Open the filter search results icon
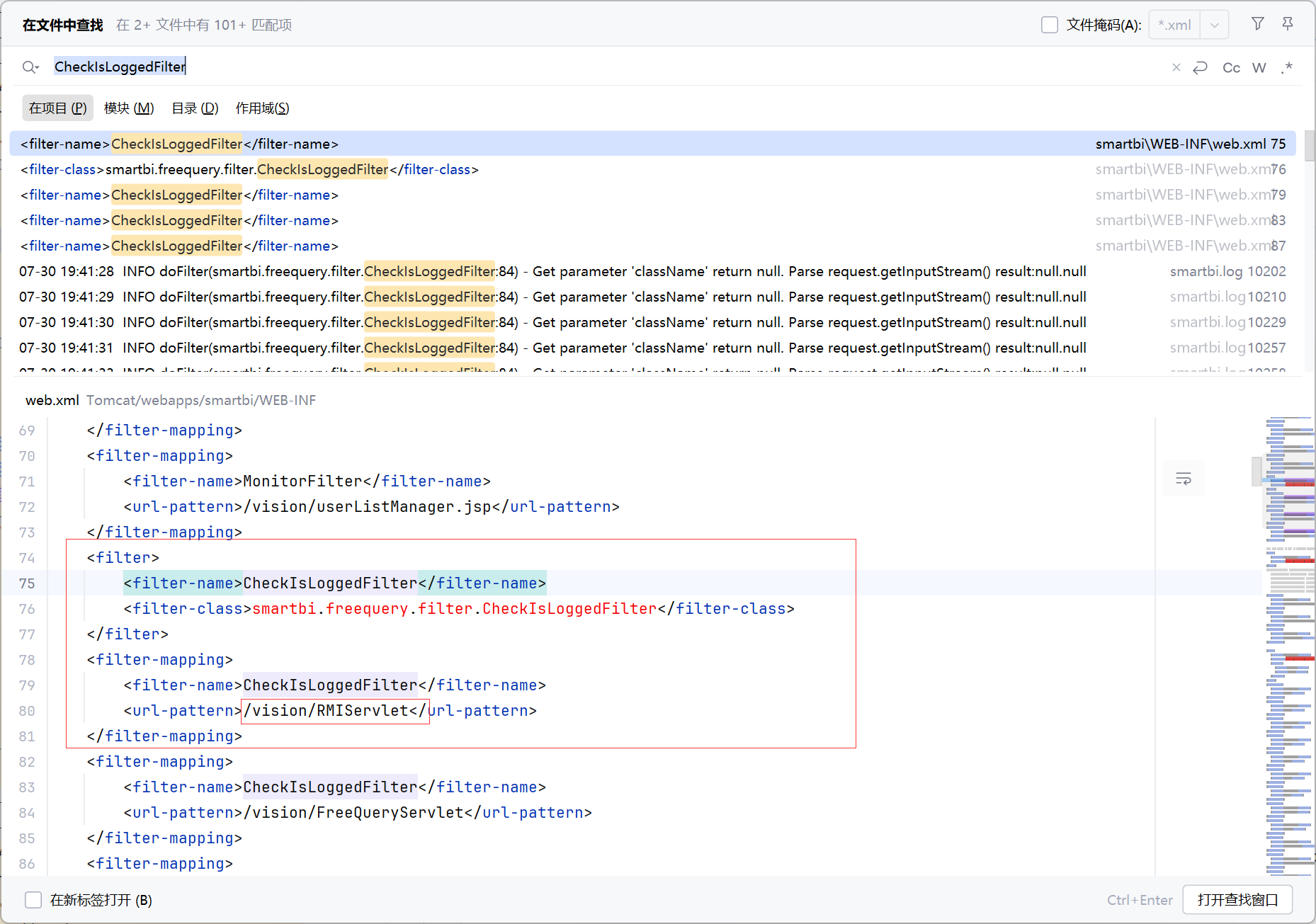Screen dimensions: 1316x924 pos(1258,24)
